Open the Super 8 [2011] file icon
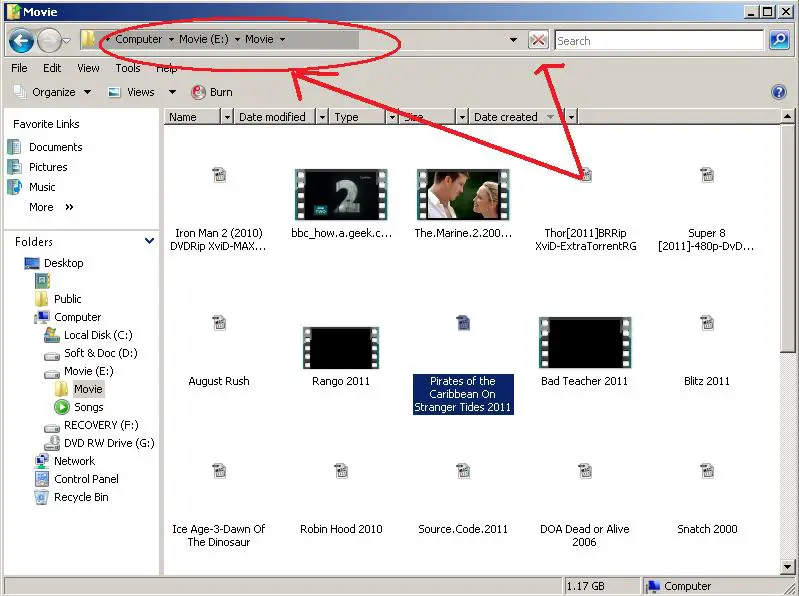The height and width of the screenshot is (596, 799). click(707, 175)
